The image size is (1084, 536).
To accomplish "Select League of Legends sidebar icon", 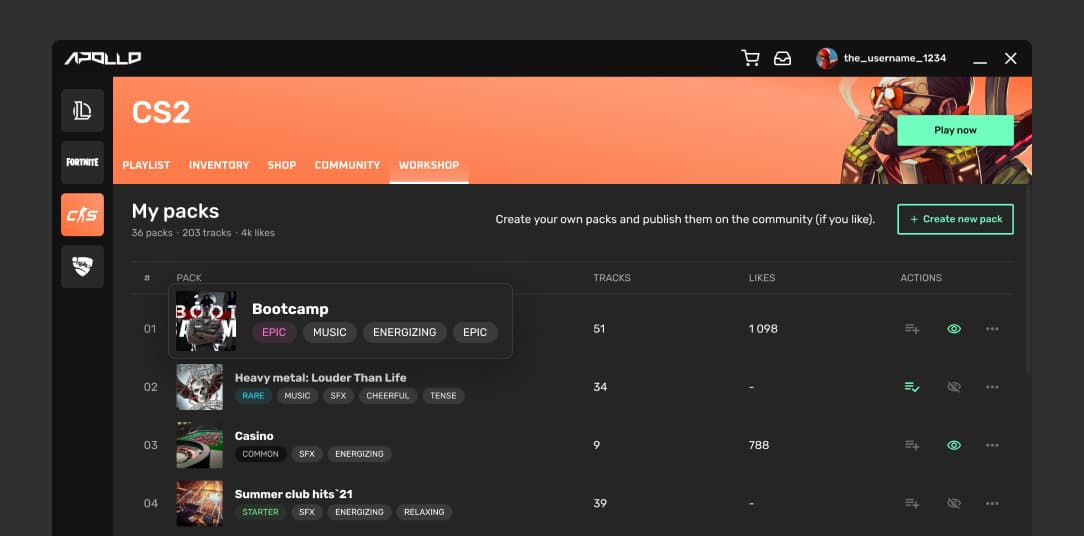I will pos(82,110).
